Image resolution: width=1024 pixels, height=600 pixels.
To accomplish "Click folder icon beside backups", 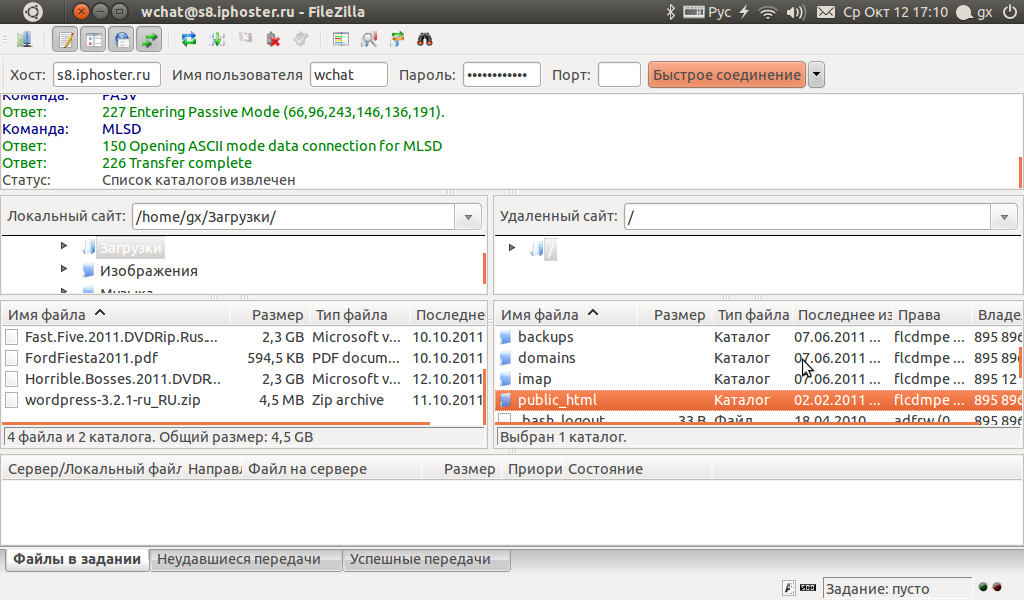I will (x=505, y=338).
